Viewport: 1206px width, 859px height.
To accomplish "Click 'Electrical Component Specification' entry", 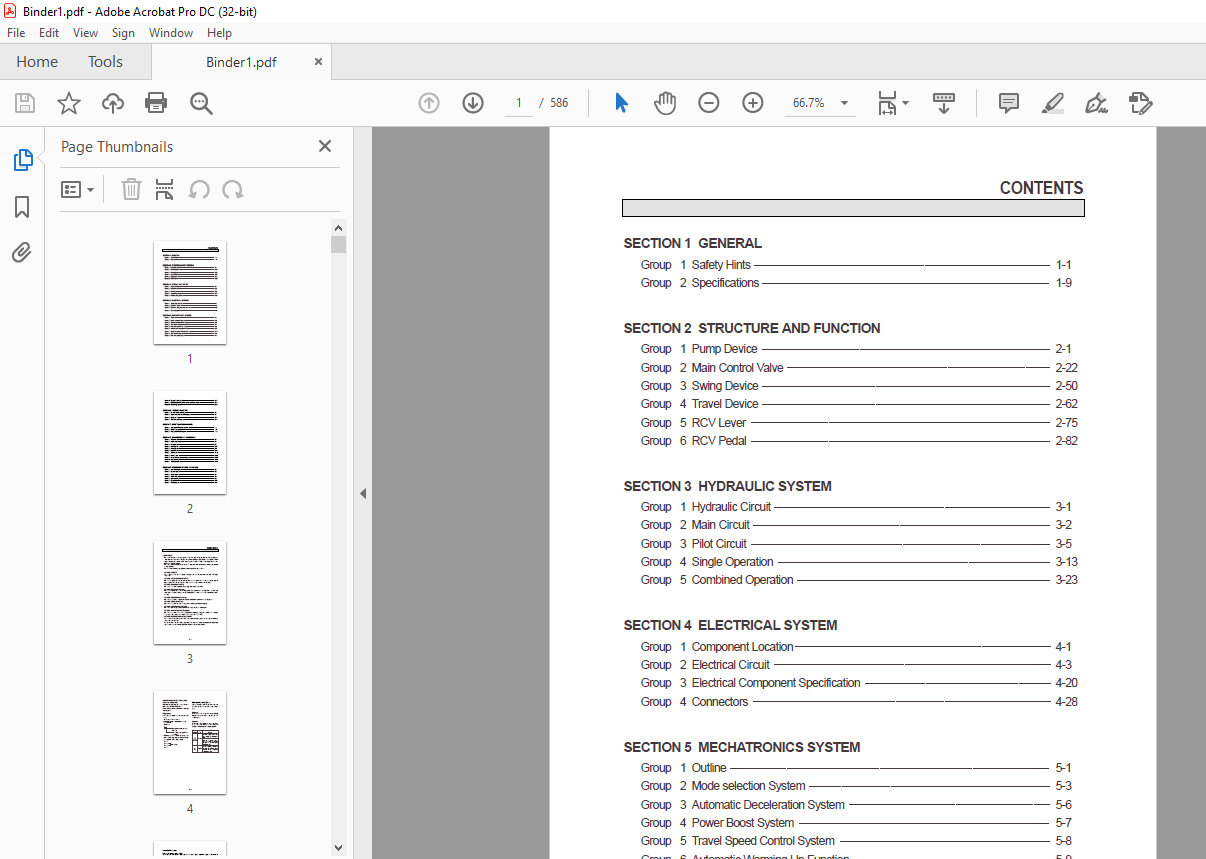I will (776, 683).
